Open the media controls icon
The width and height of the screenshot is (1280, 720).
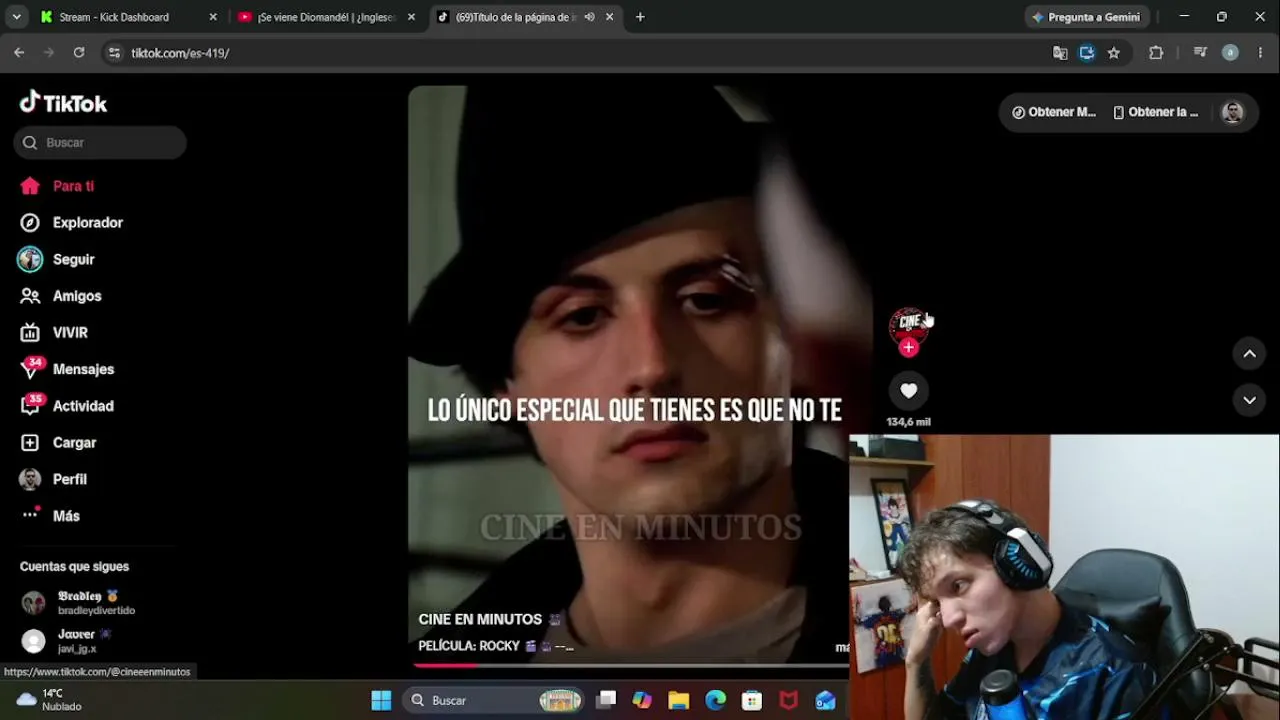[x=1200, y=53]
